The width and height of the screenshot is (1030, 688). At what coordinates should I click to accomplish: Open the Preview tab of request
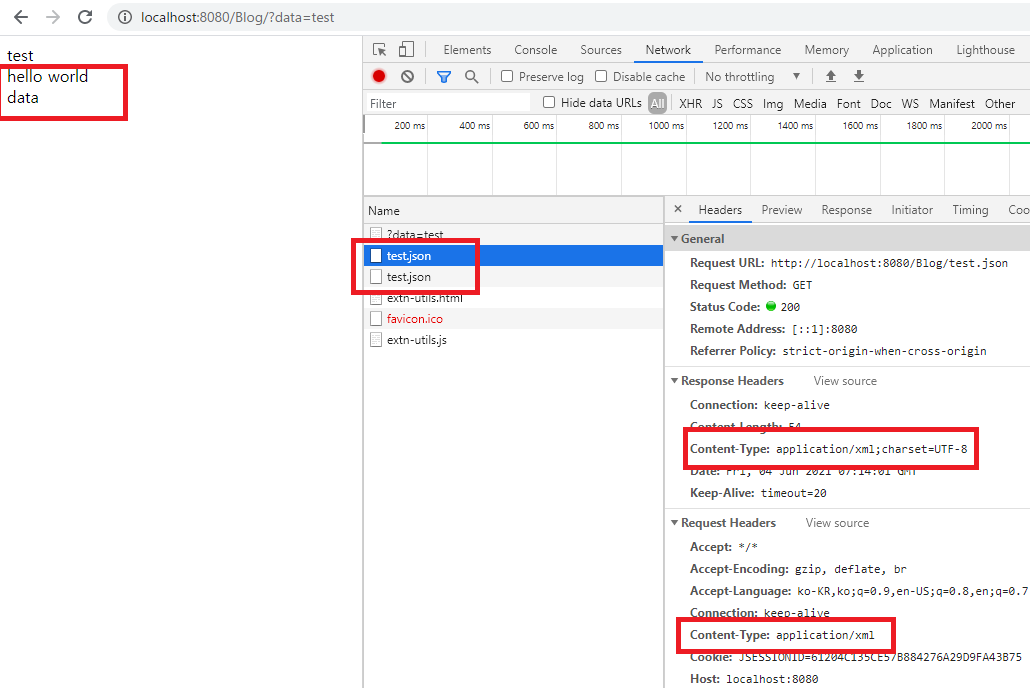(781, 210)
